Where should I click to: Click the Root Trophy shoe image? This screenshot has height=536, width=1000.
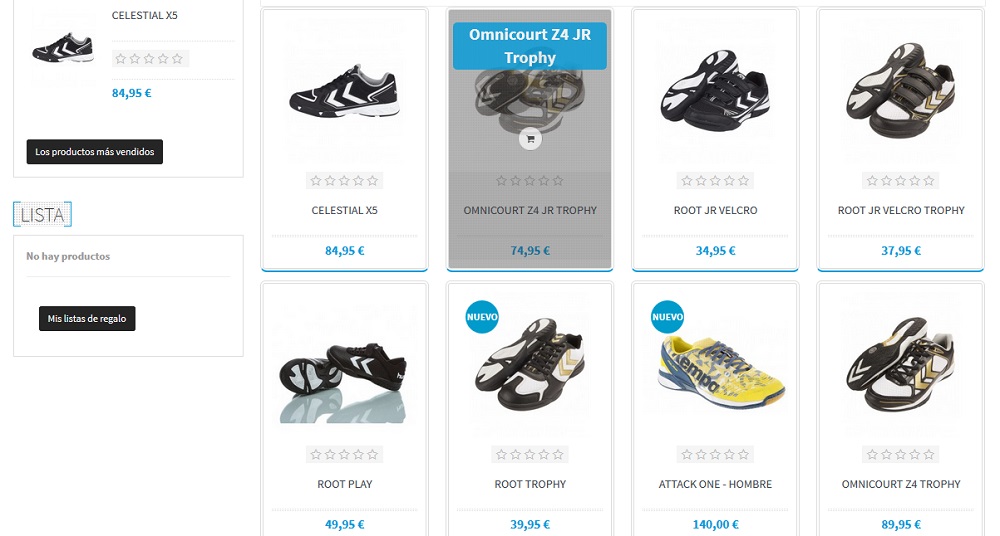530,364
